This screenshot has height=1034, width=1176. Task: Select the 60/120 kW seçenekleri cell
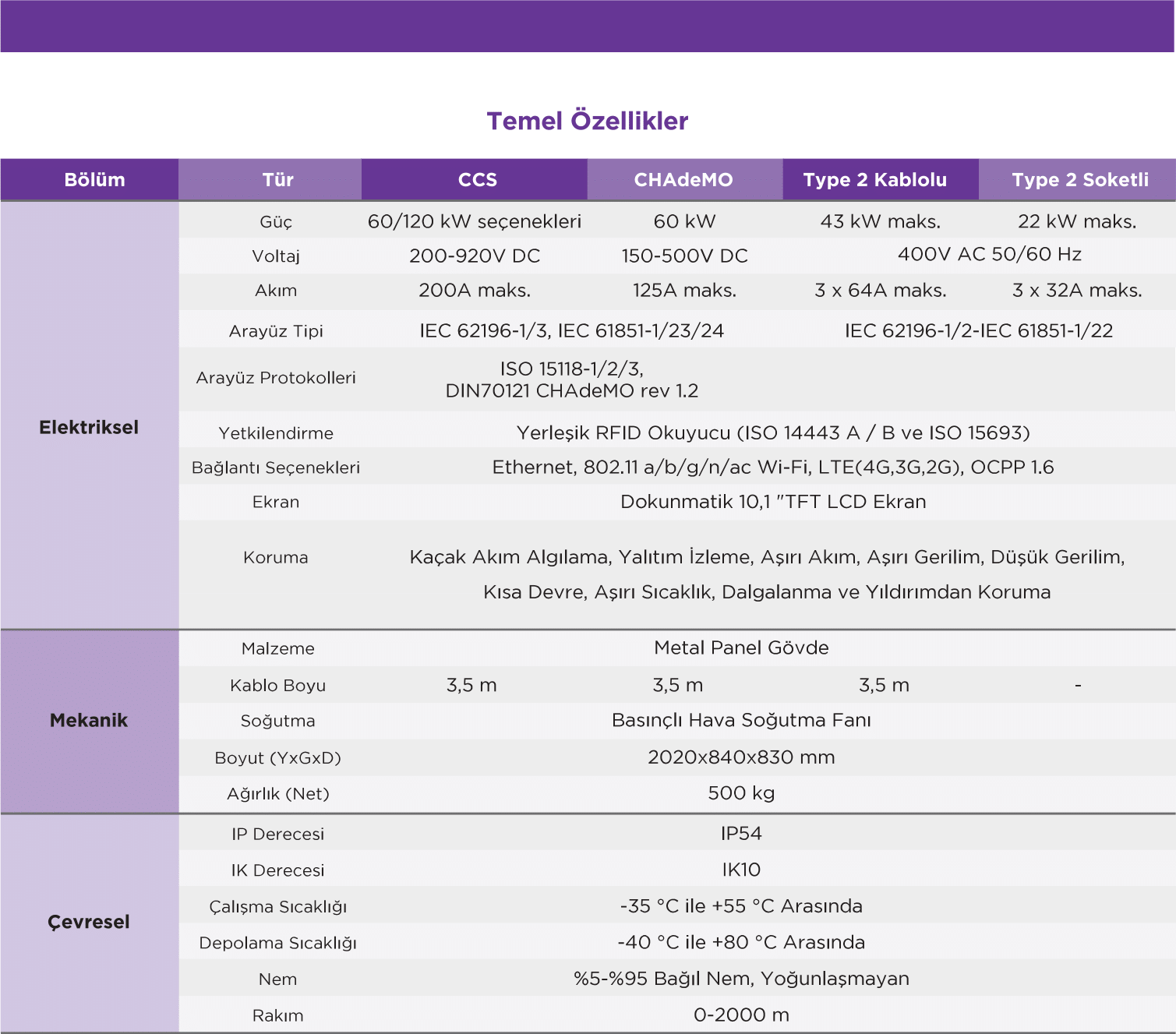coord(475,221)
